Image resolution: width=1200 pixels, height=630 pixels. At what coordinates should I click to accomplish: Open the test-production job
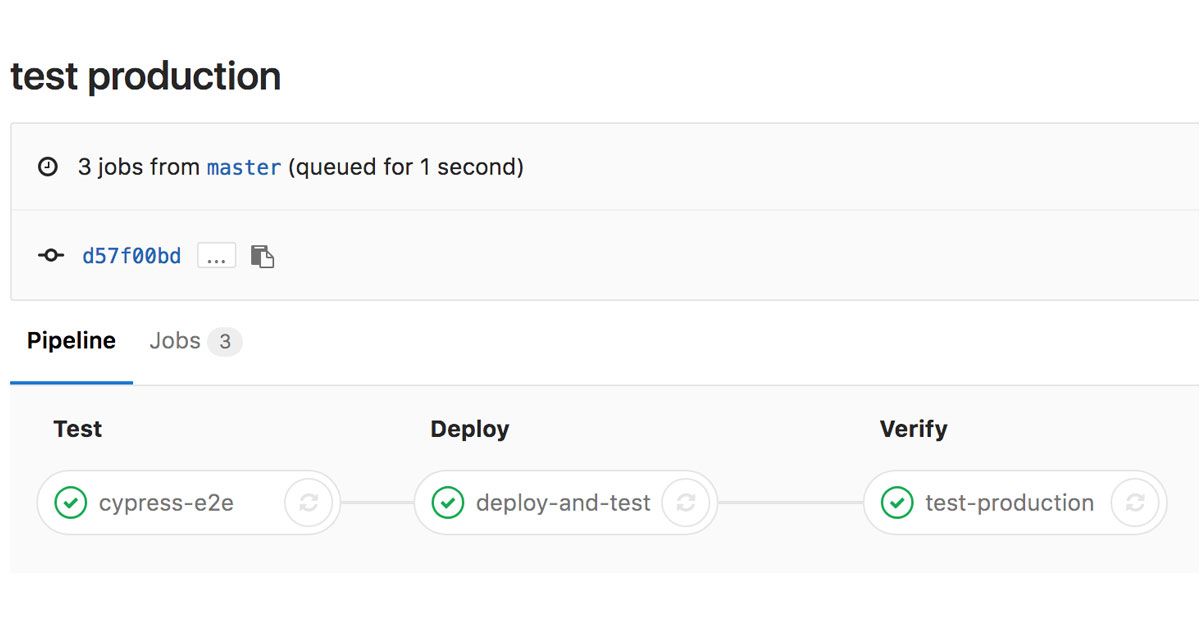(x=1009, y=502)
